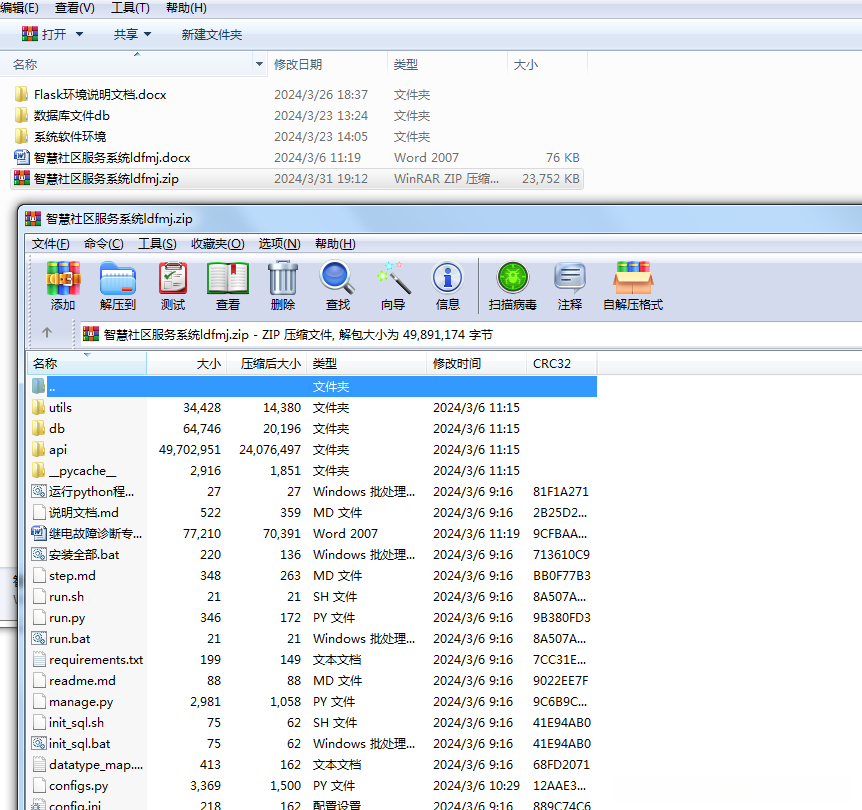Viewport: 862px width, 810px height.
Task: Click the 注释 (Comment) toolbar icon
Action: 570,285
